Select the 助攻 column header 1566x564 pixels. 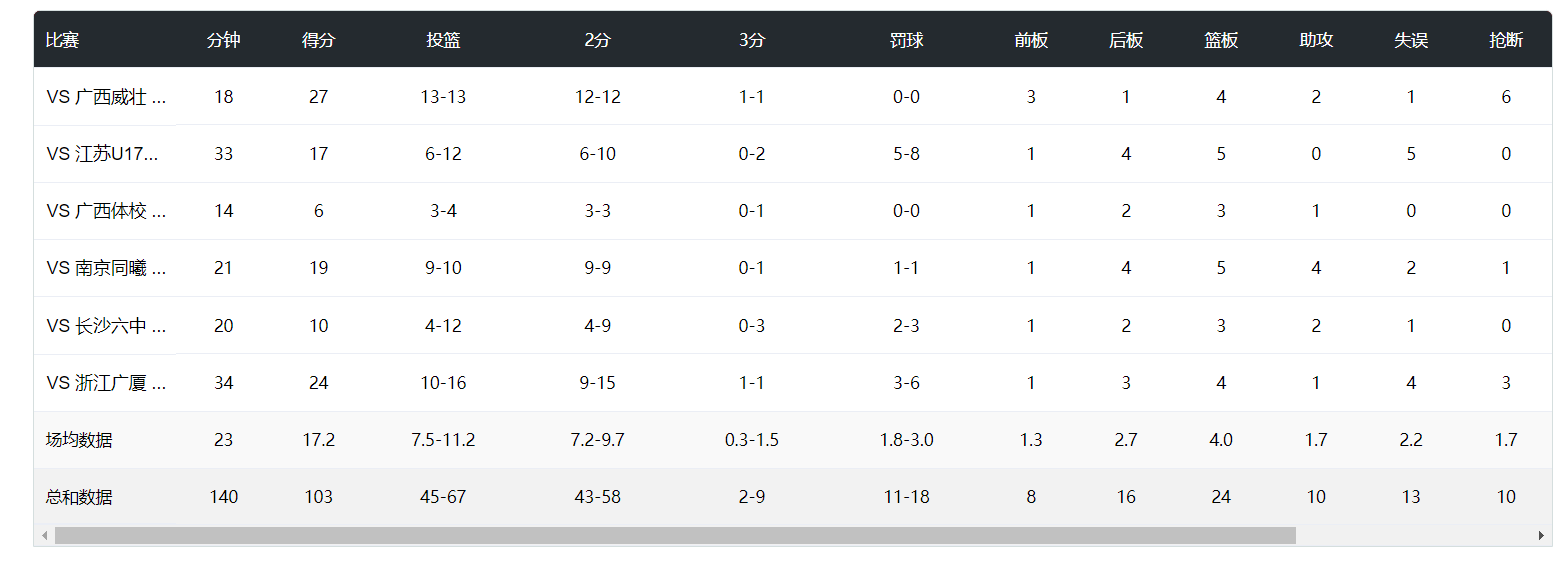[x=1316, y=40]
